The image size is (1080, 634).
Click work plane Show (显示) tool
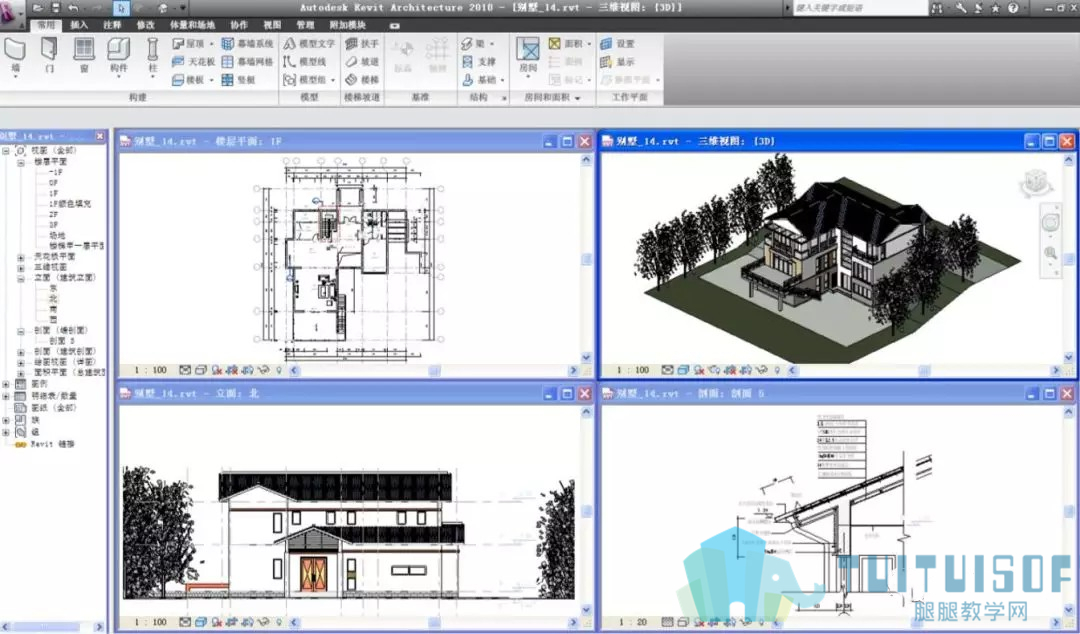point(618,61)
